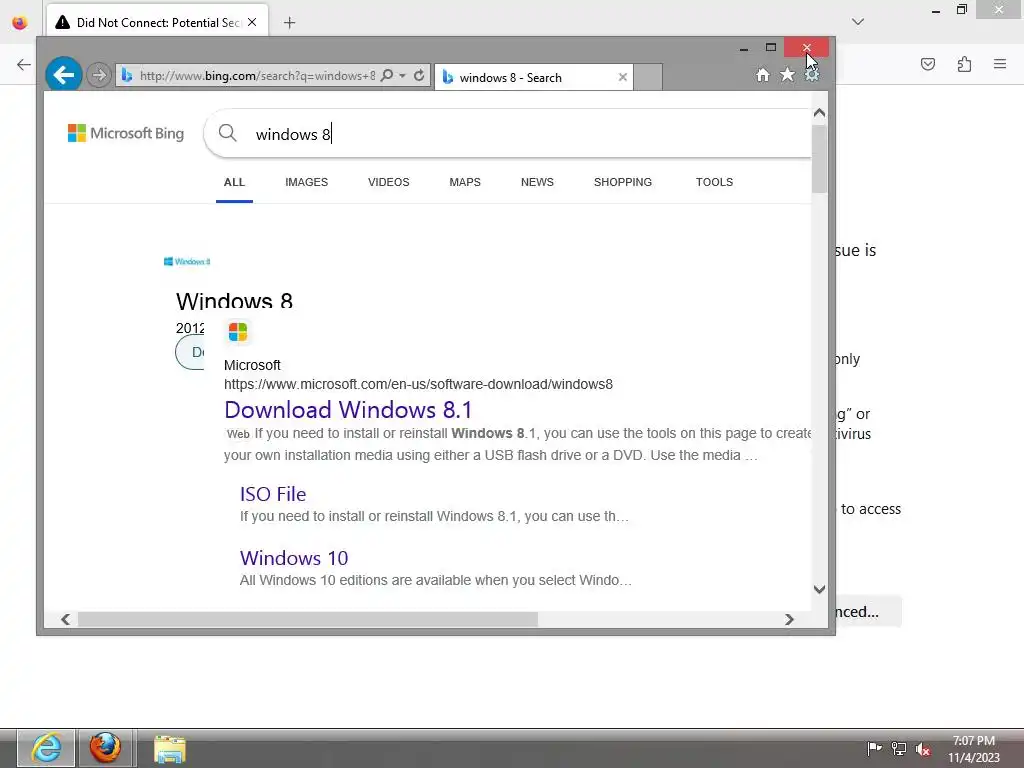Click the IE address bar URL

[257, 76]
